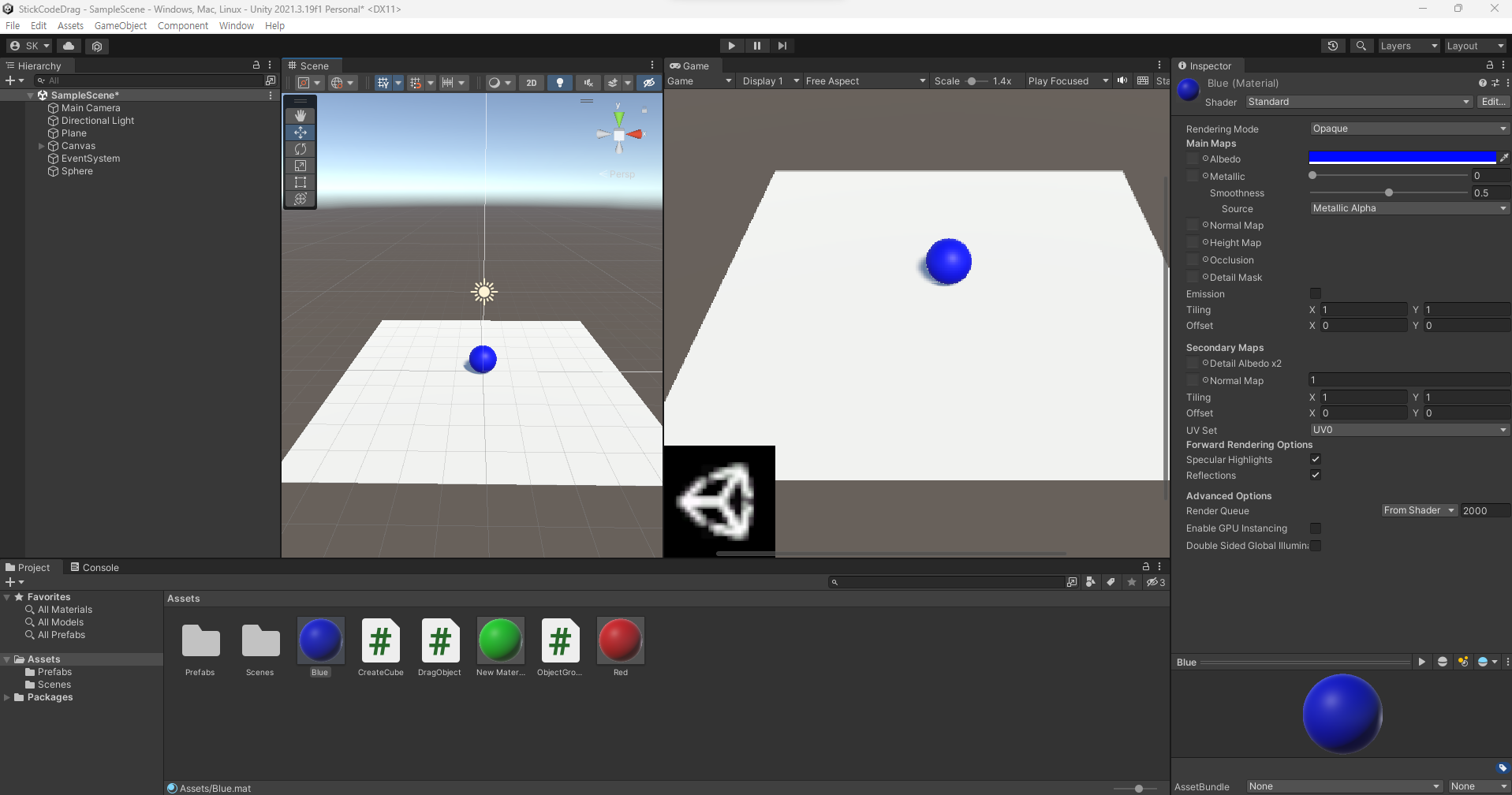Screen dimensions: 1512x795
Task: Select the Rotate tool in Scene toolbar
Action: point(301,149)
